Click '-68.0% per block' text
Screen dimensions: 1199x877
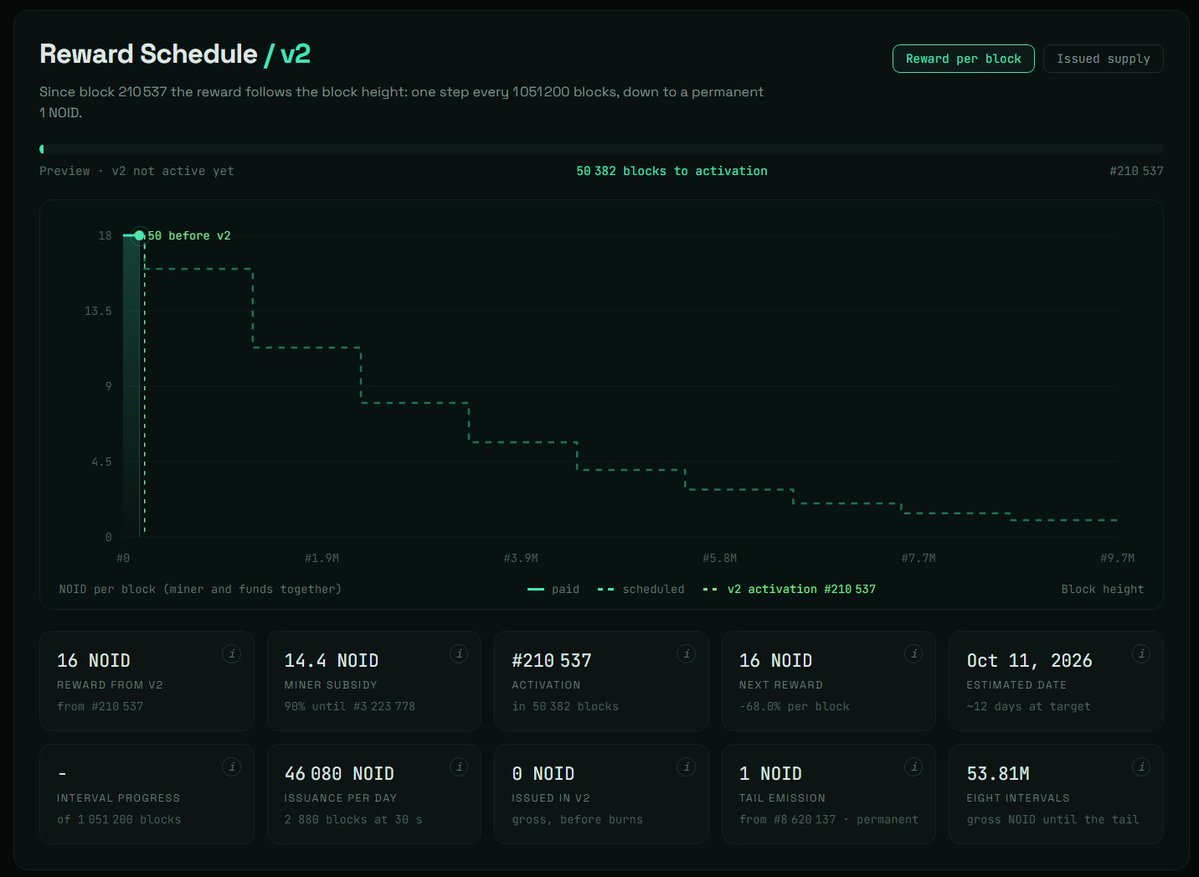tap(794, 706)
